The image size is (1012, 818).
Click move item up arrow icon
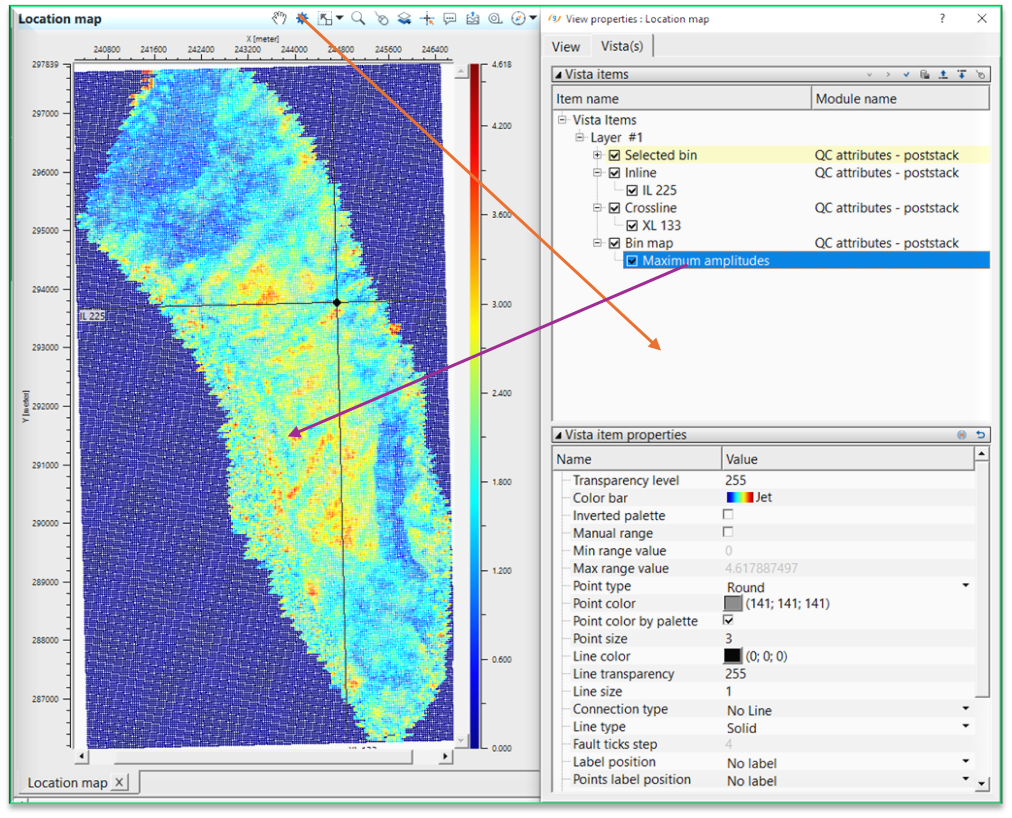coord(943,75)
